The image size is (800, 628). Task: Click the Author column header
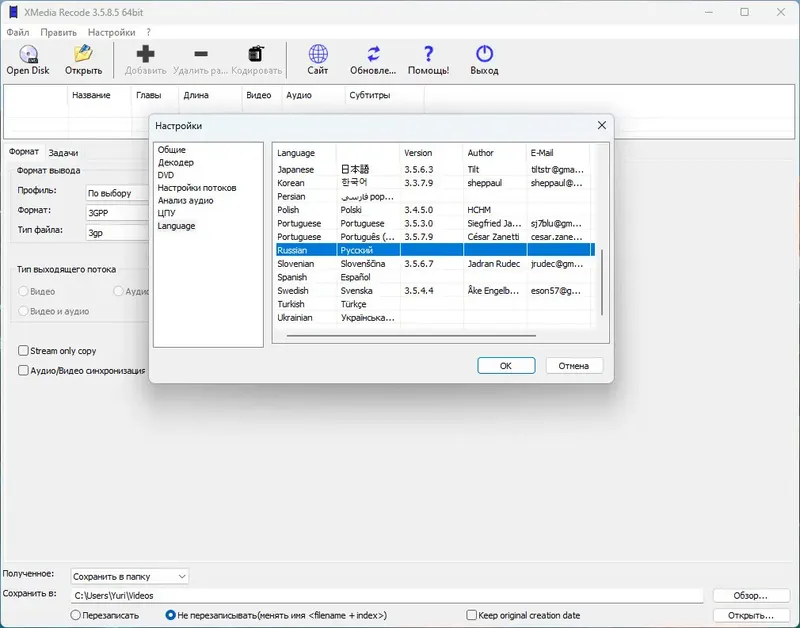(x=495, y=153)
